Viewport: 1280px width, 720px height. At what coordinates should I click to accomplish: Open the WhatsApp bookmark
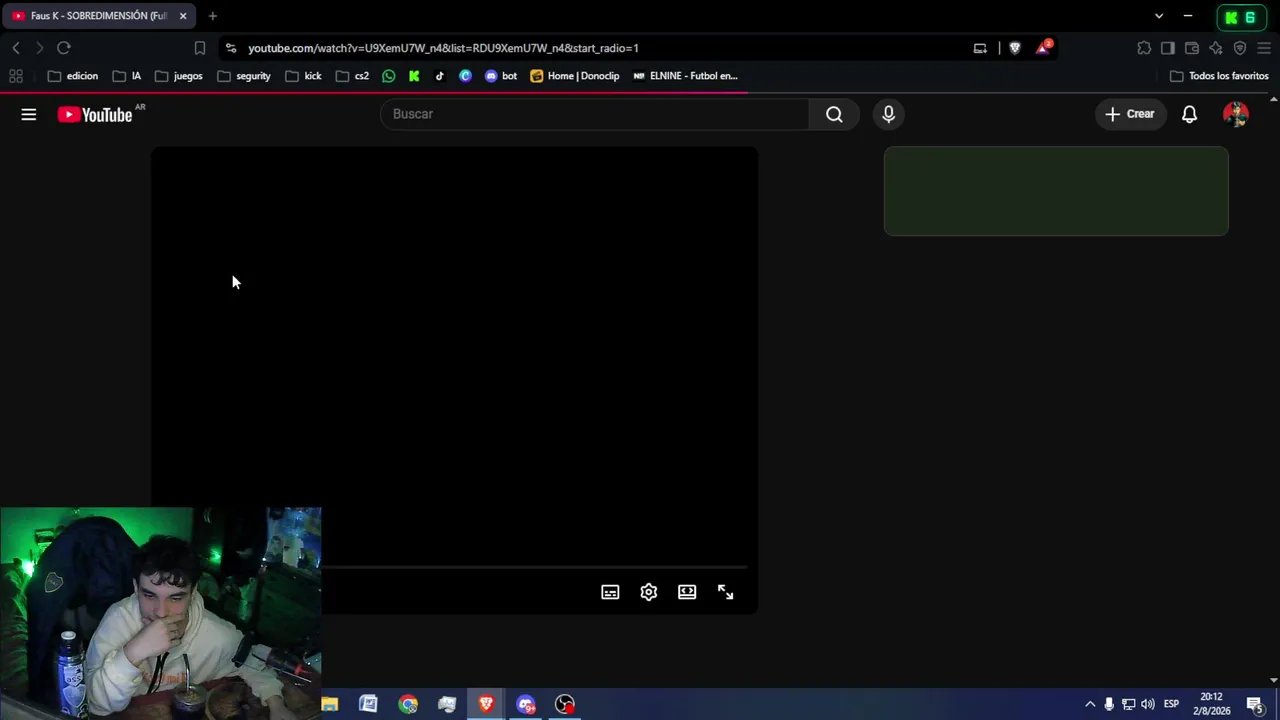[x=389, y=76]
